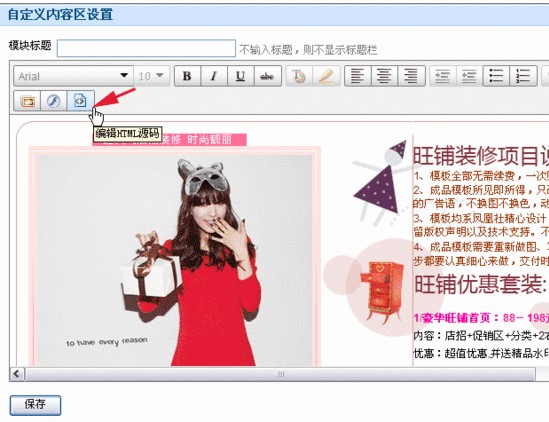Click the line 2、成品模板所见即所得
The width and height of the screenshot is (549, 422).
(x=481, y=190)
